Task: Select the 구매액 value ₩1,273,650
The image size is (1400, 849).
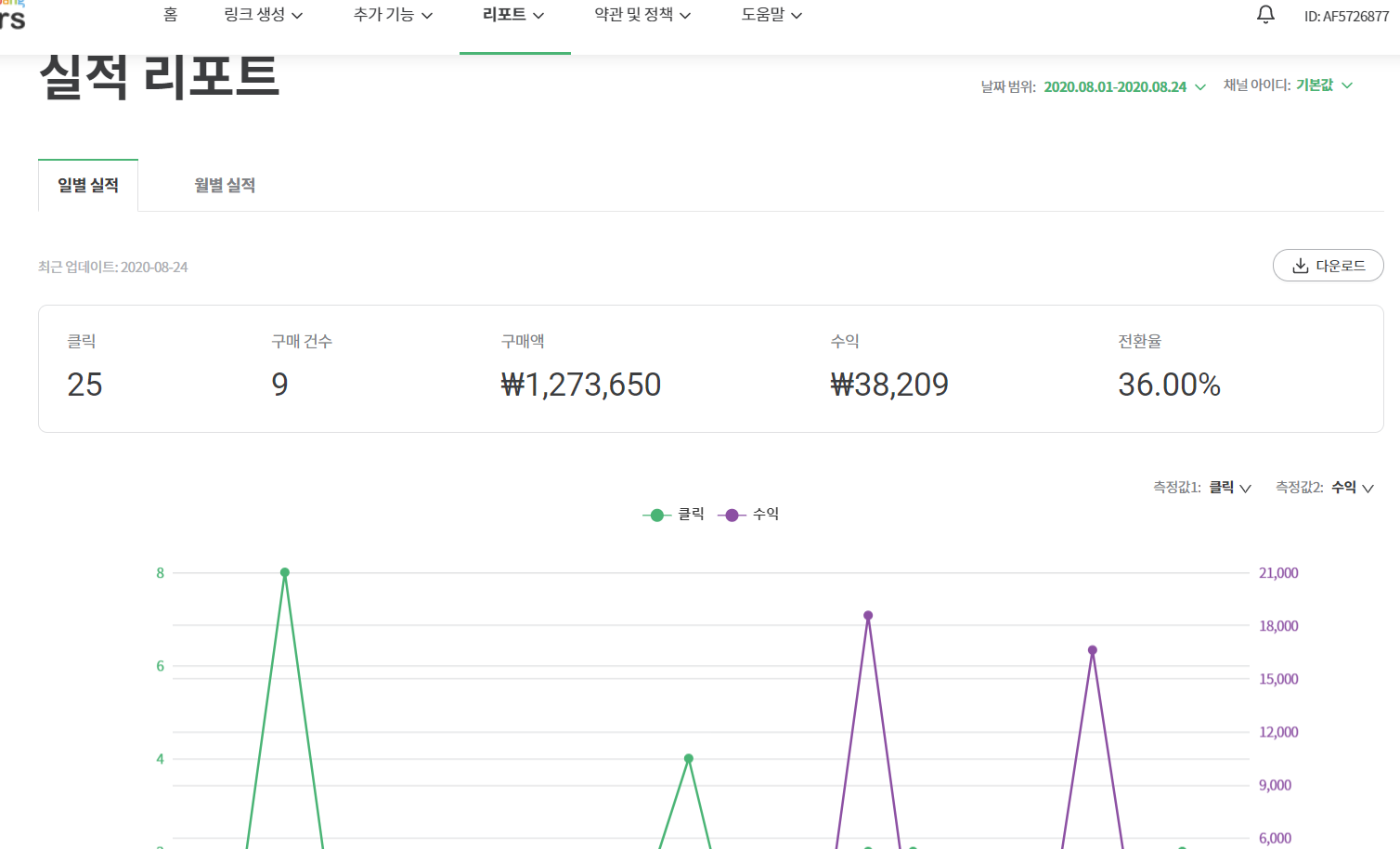Action: 581,385
